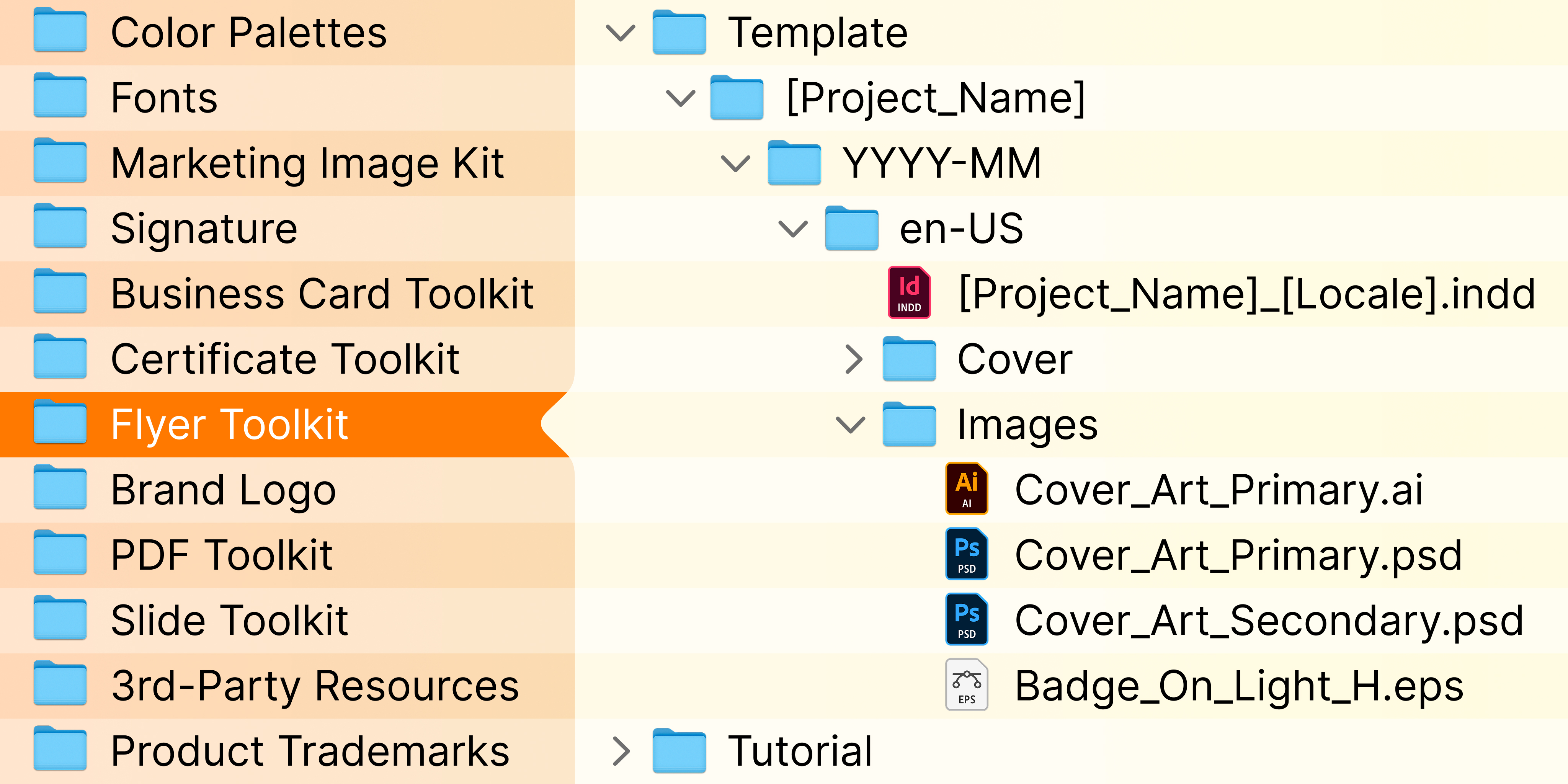Collapse the [Project_Name] folder chevron

click(x=681, y=98)
